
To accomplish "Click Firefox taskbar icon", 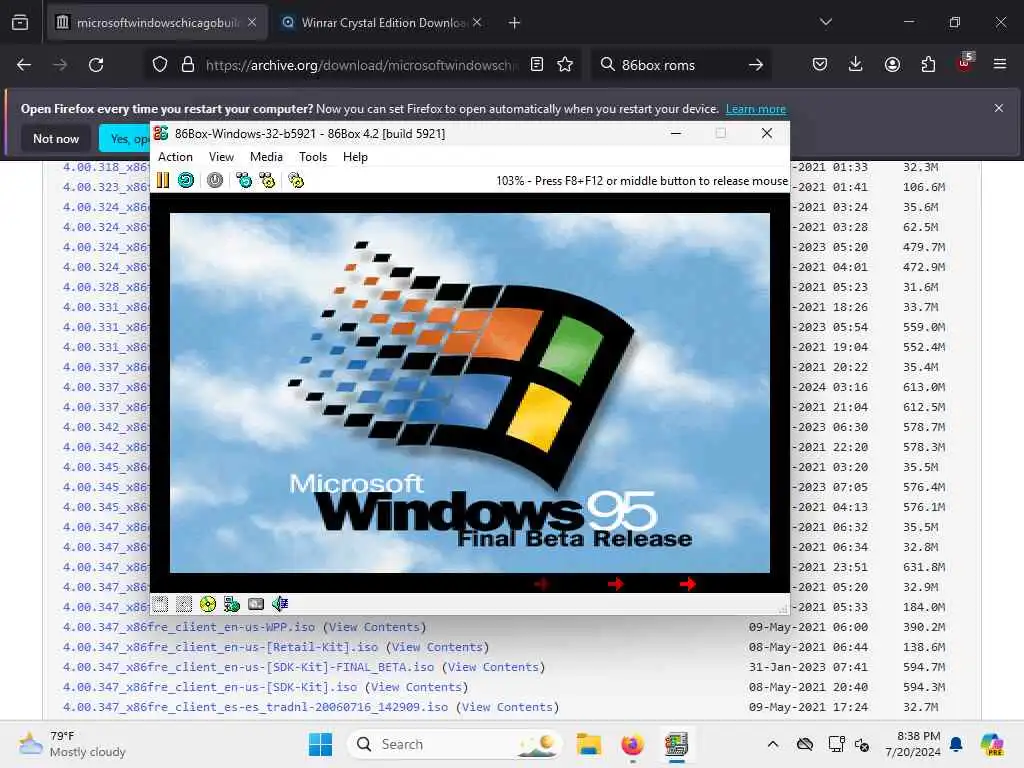I will (x=632, y=744).
